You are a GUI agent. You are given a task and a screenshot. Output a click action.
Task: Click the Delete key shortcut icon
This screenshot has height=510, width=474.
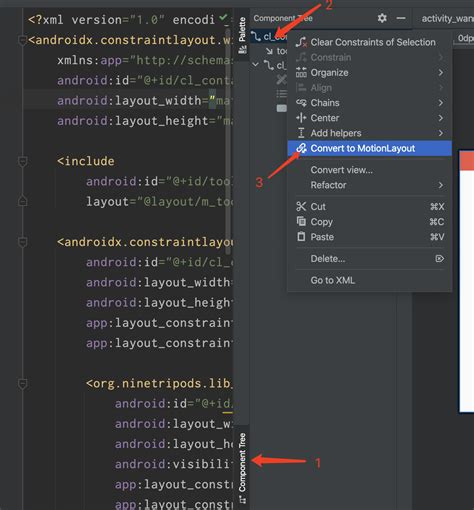click(440, 259)
